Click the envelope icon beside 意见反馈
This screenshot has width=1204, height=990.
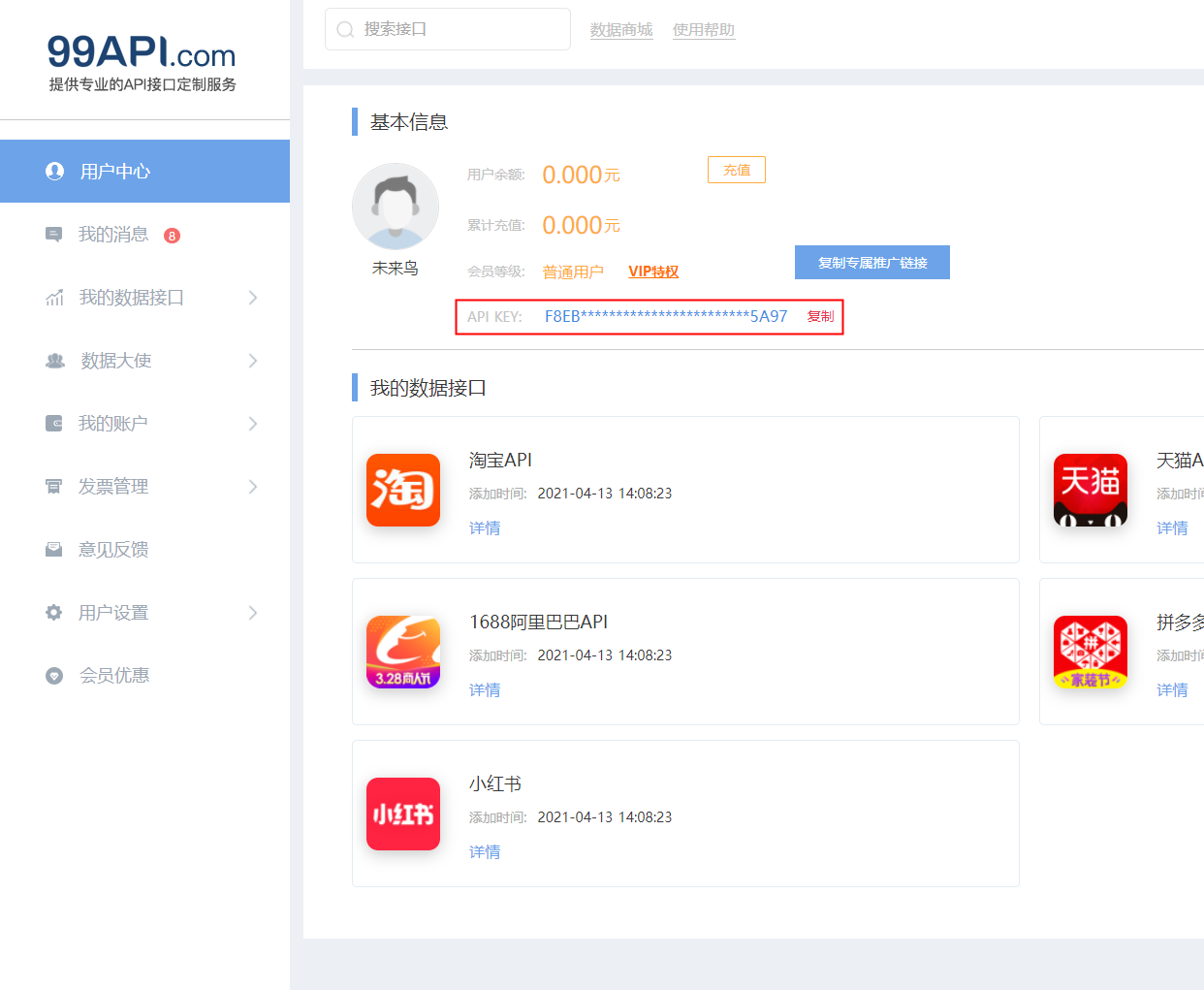[54, 550]
